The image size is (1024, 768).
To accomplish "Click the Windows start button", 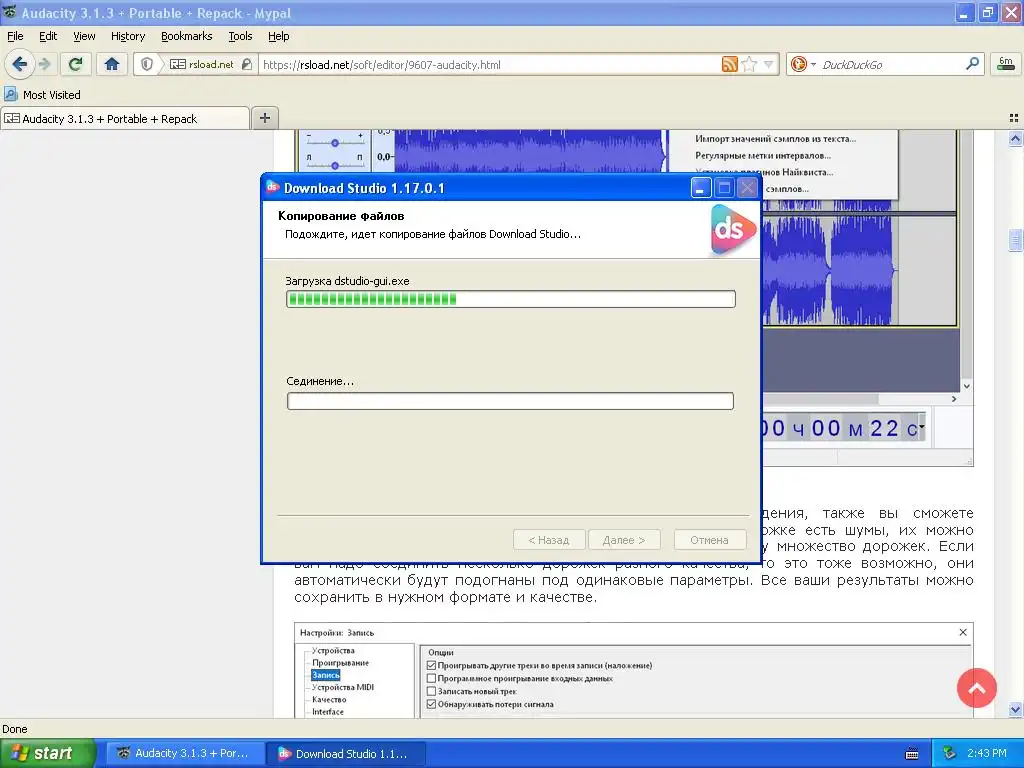I will point(48,754).
